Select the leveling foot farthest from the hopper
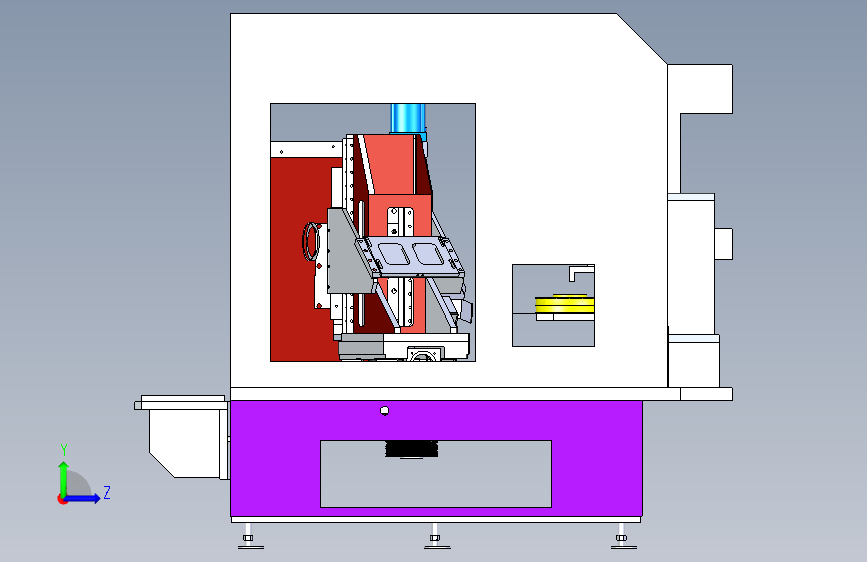Viewport: 867px width, 562px height. tap(623, 536)
